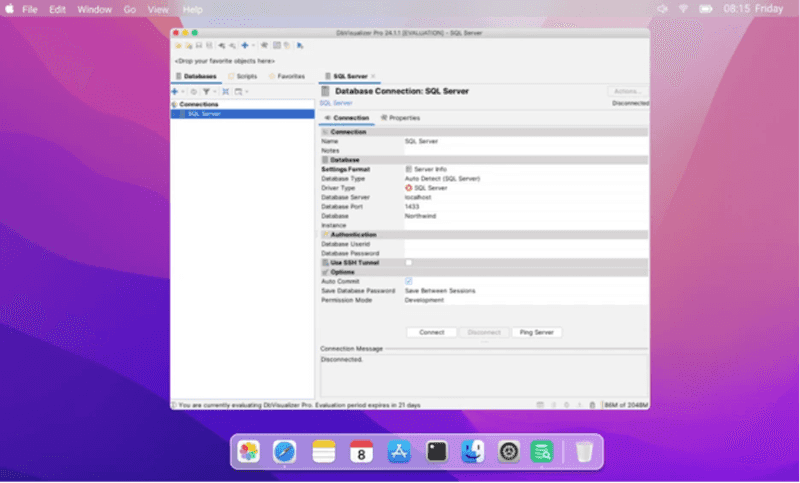This screenshot has height=483, width=800.
Task: Open dropdown arrow next to main toolbar plus
Action: tap(253, 46)
